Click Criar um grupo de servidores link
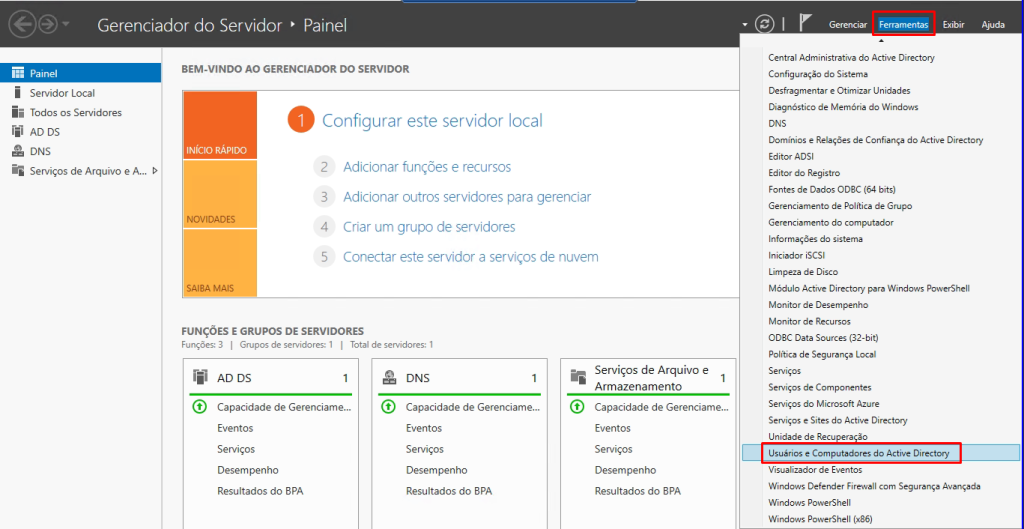The height and width of the screenshot is (529, 1024). point(429,227)
